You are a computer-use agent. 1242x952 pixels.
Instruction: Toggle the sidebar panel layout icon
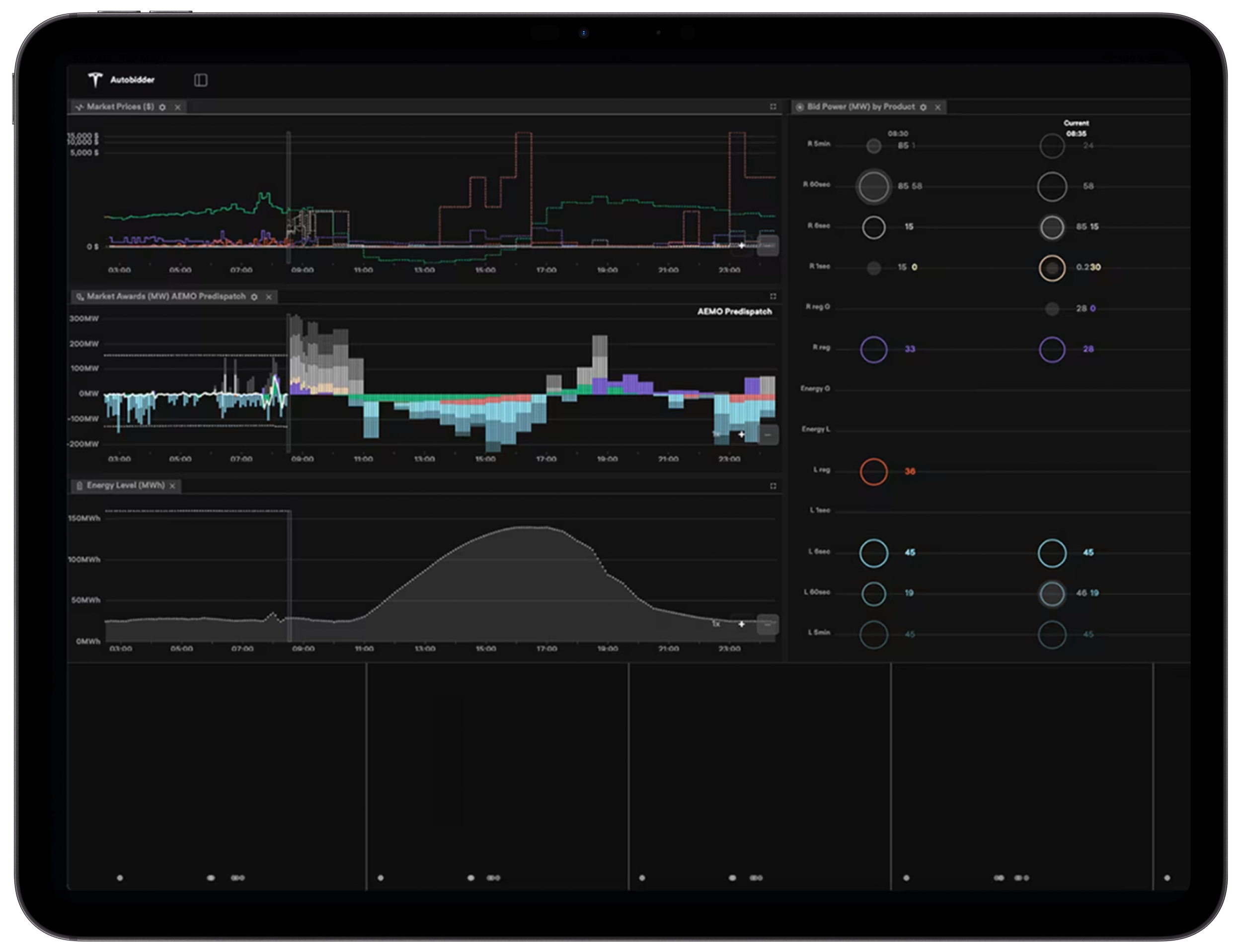201,80
